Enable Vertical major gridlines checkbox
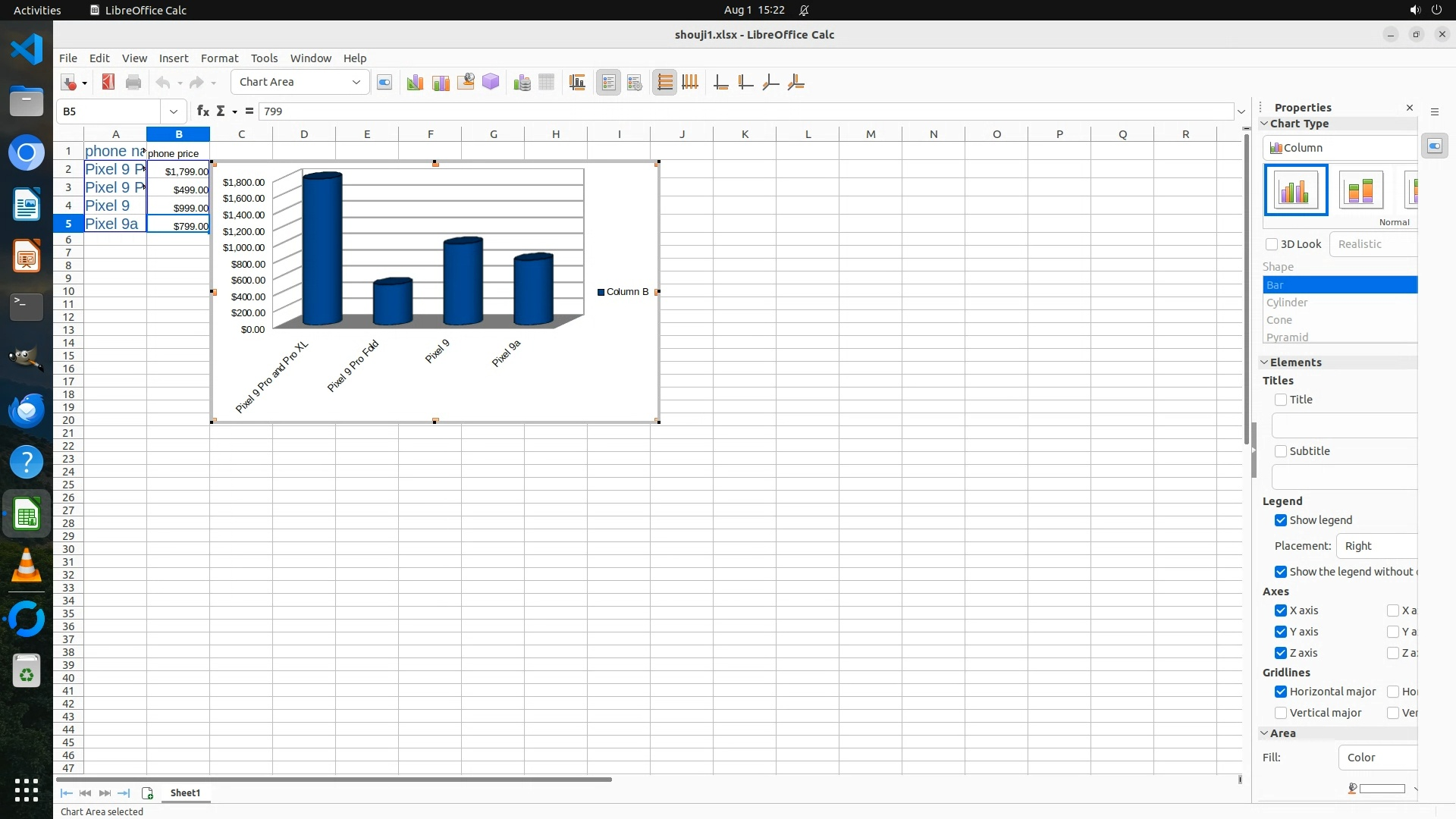 coord(1281,713)
